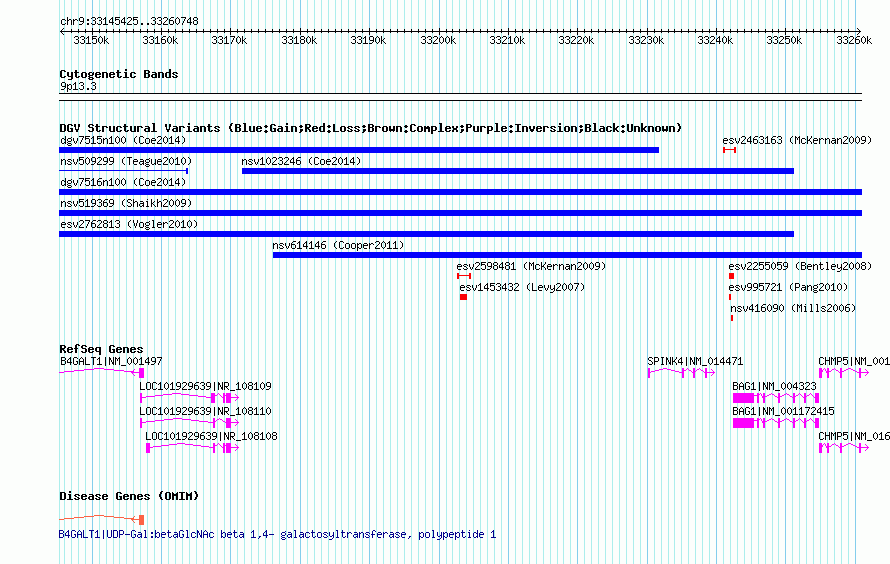Click the 9p13.3 band label
The image size is (890, 564).
pyautogui.click(x=78, y=86)
